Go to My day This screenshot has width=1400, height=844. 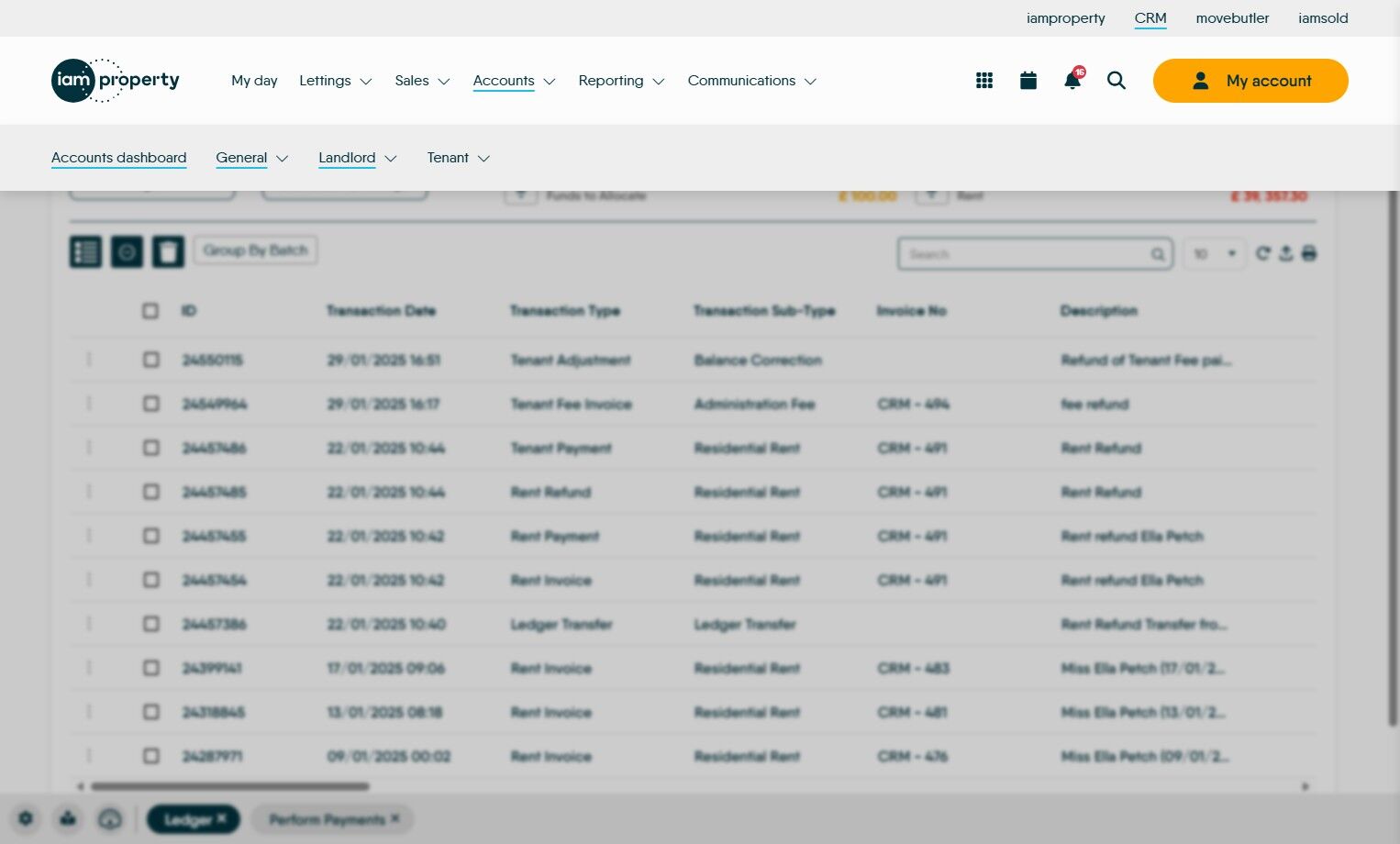(254, 81)
